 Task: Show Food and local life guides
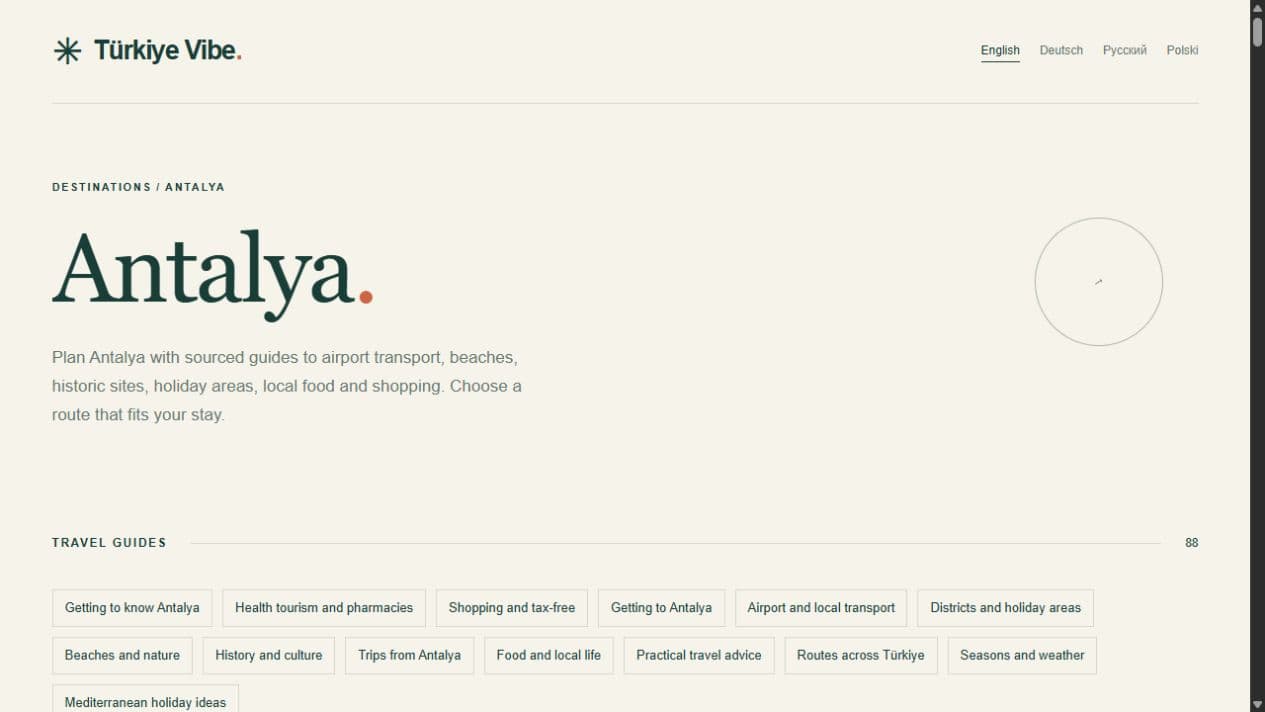(549, 656)
